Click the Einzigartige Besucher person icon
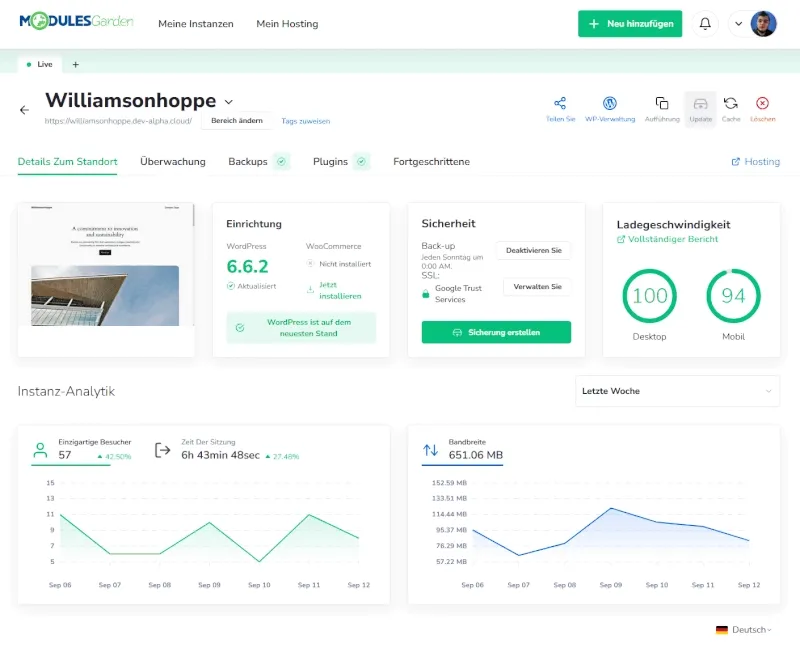The height and width of the screenshot is (652, 800). [x=40, y=450]
